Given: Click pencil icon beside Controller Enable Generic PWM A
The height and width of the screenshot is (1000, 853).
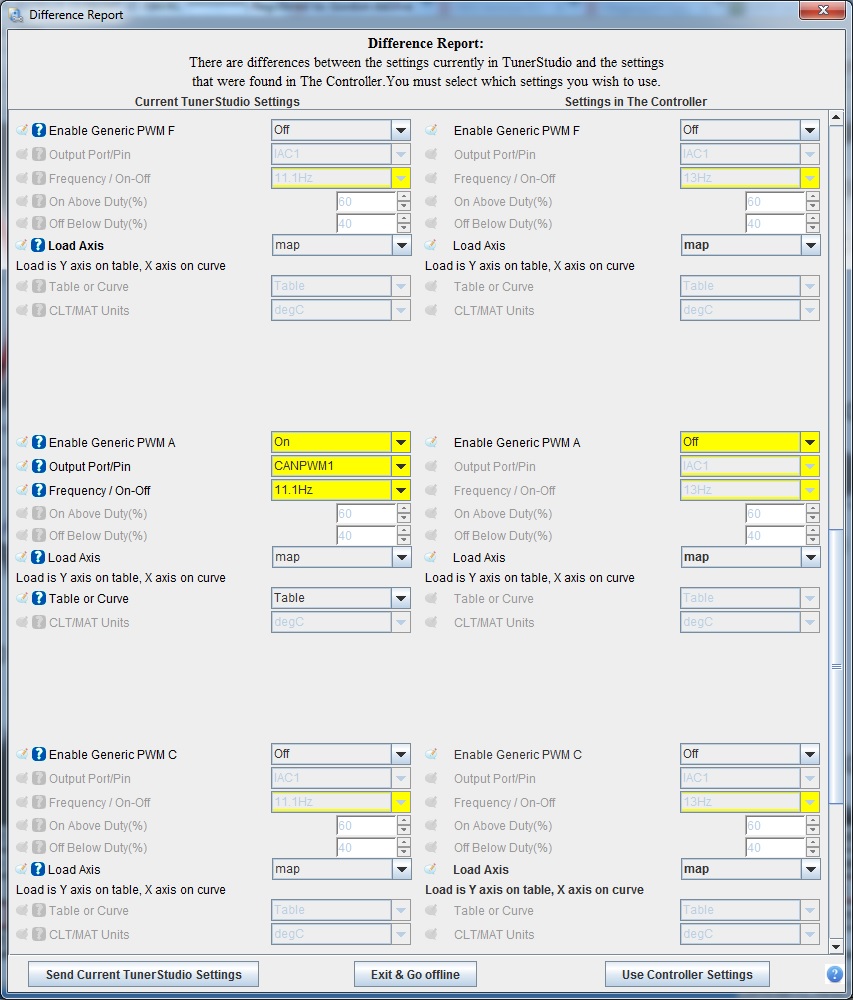Looking at the screenshot, I should coord(432,442).
